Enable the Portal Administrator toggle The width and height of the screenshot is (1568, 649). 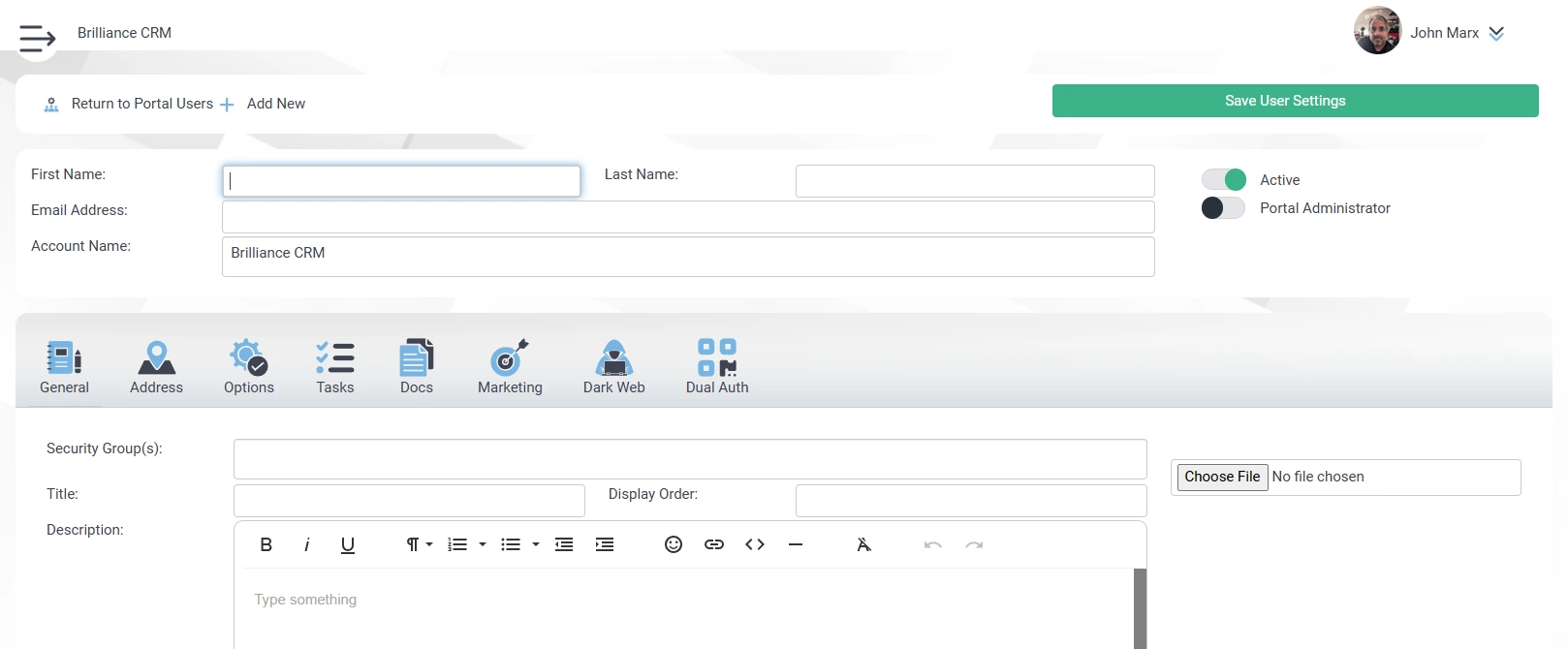tap(1223, 208)
